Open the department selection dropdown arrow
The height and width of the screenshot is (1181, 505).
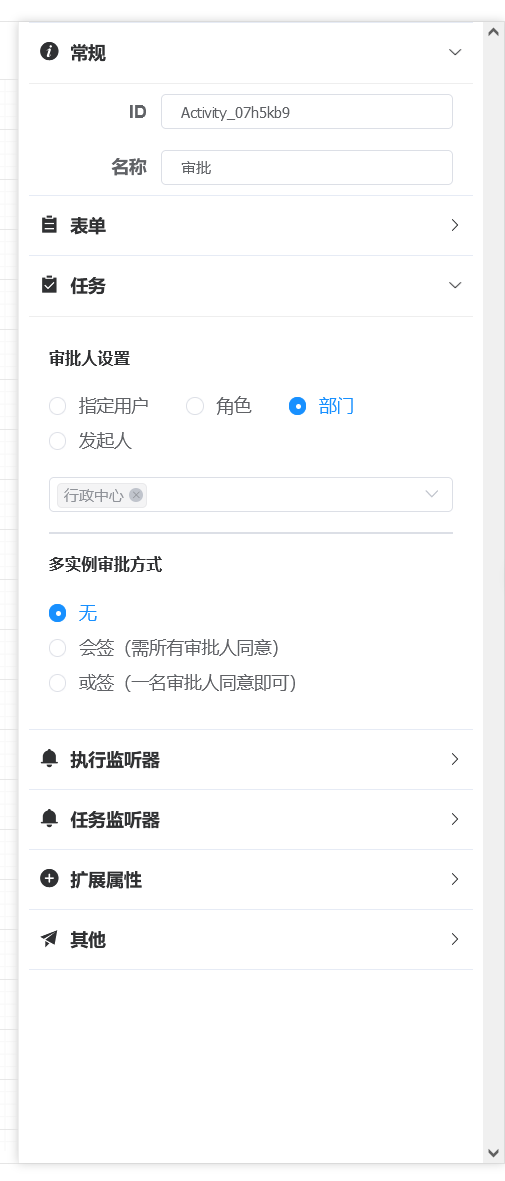click(x=432, y=494)
